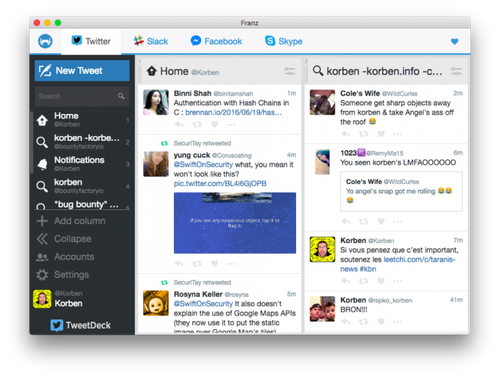500x377 pixels.
Task: Retweet Binni Shah's tweet
Action: [x=197, y=125]
